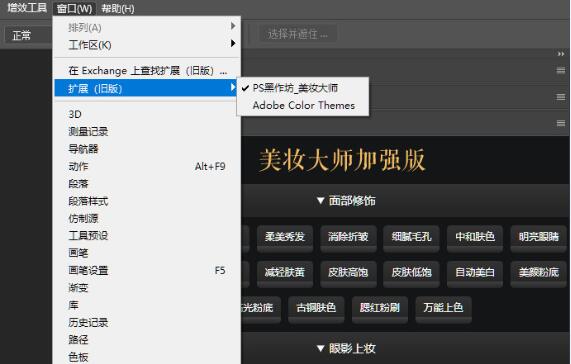Expand the 排列(A) submenu

click(x=147, y=27)
